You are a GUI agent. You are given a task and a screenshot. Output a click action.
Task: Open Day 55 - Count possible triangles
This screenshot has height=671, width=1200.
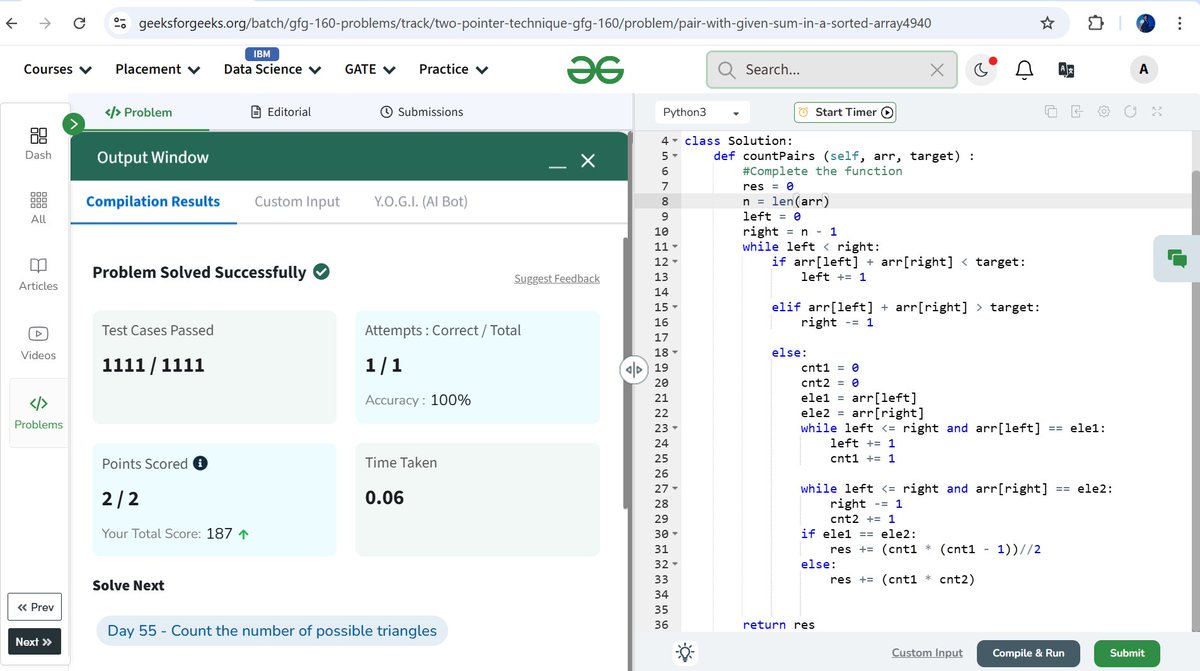pos(272,631)
